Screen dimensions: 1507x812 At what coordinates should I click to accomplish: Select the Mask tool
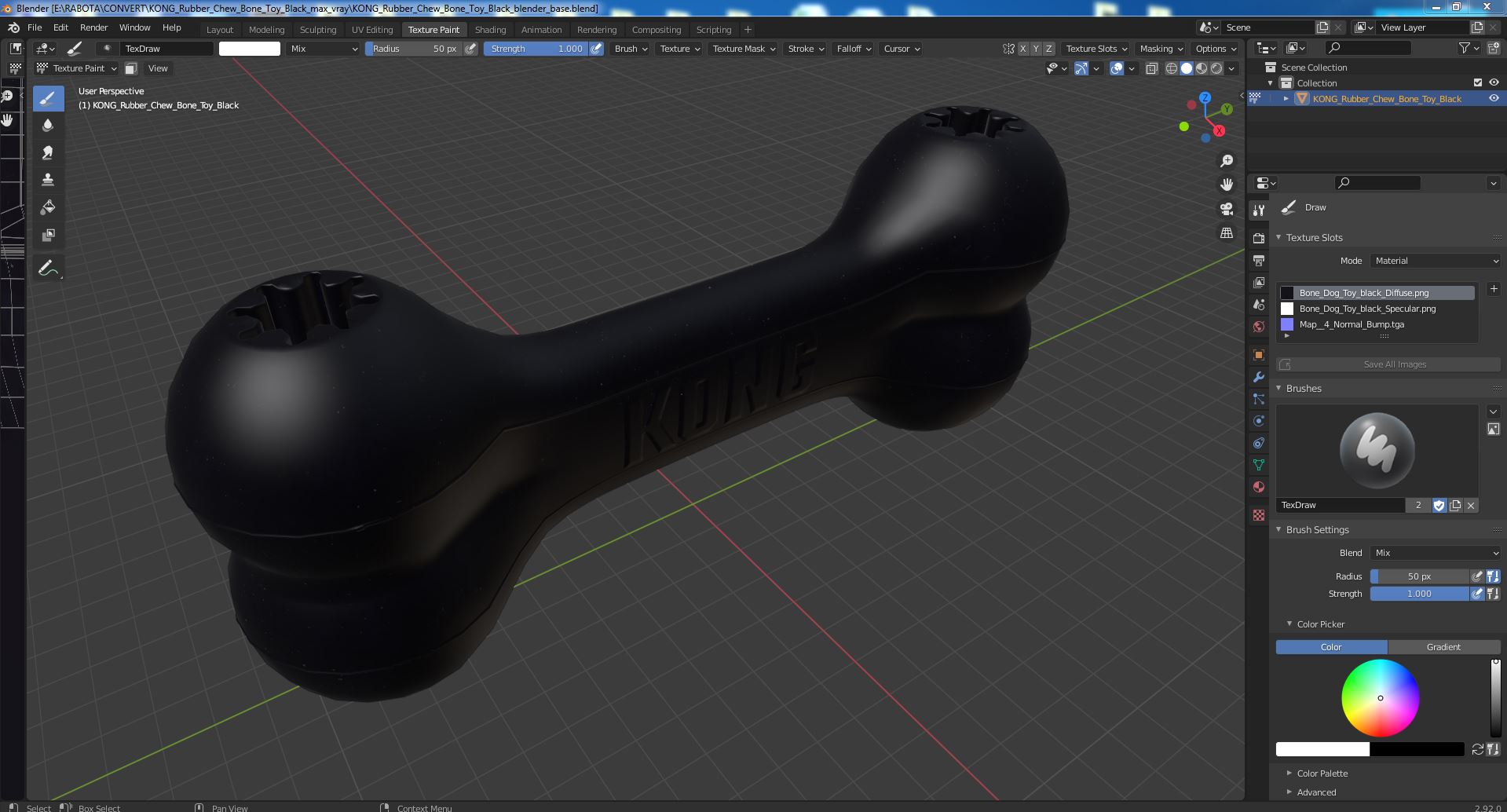48,235
